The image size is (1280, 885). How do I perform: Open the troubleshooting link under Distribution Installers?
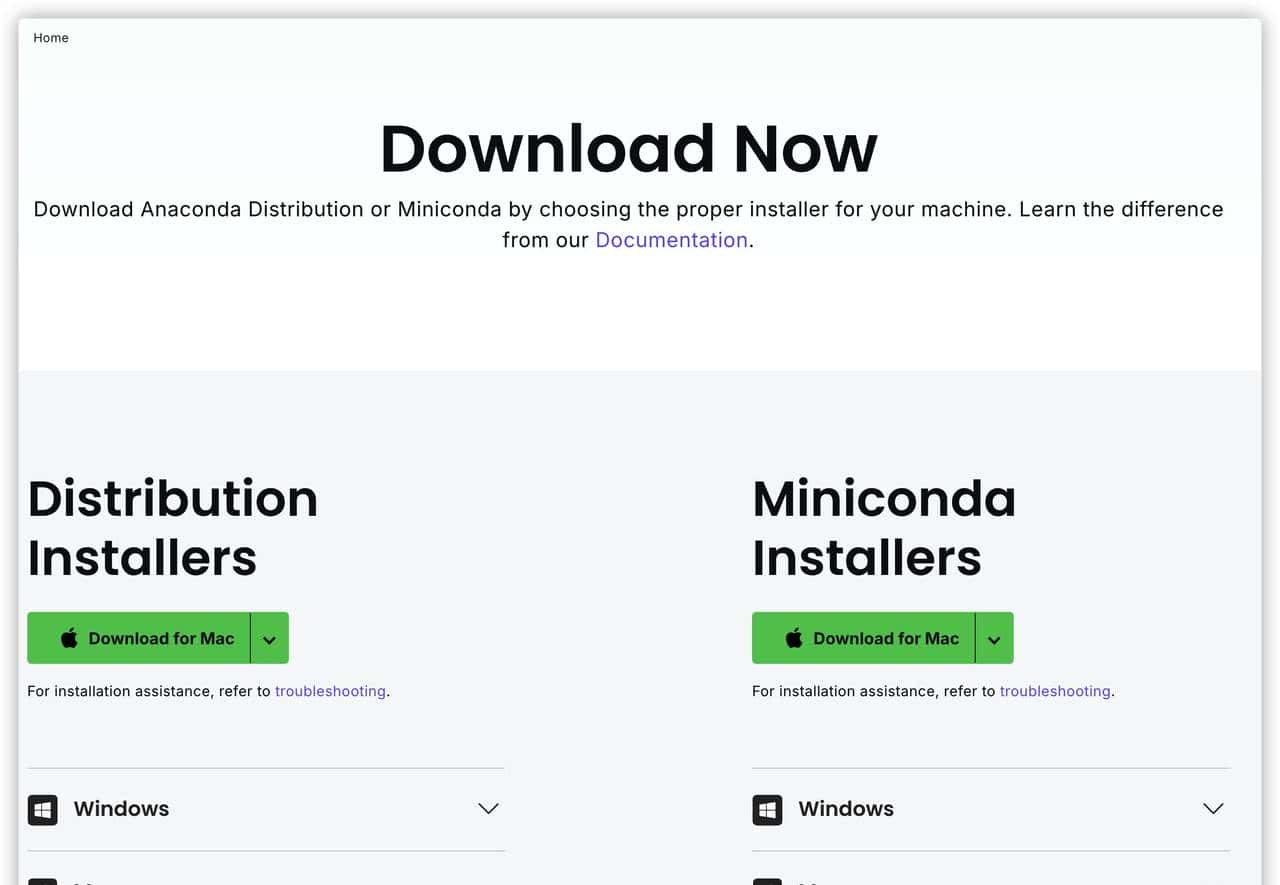[x=330, y=691]
